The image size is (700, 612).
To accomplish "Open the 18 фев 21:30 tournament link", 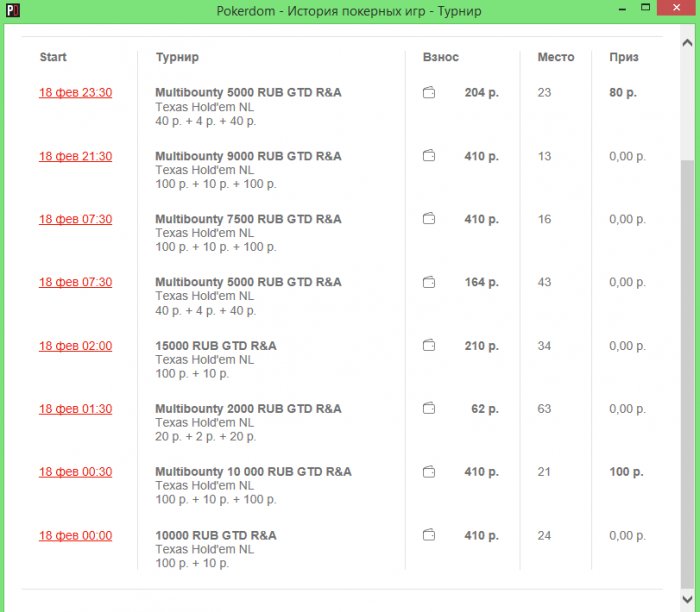I will 75,156.
